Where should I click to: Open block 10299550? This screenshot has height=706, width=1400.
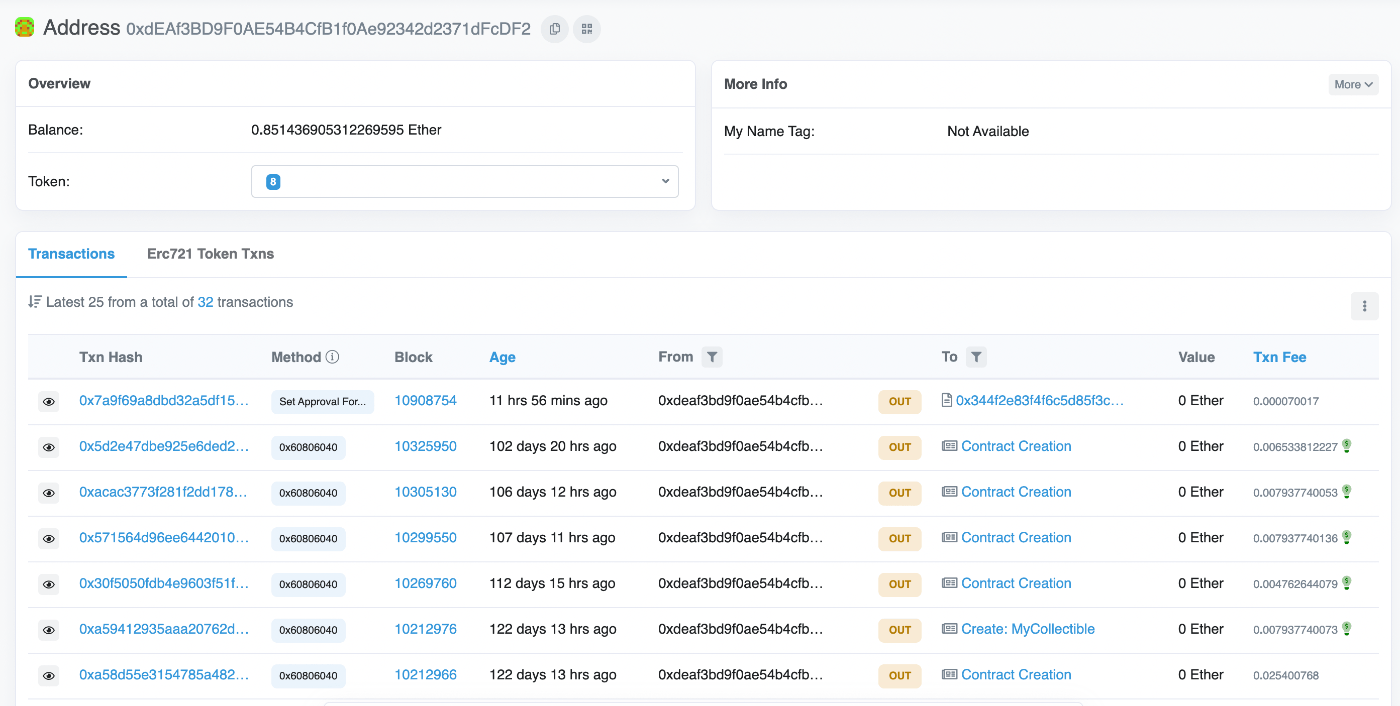tap(425, 537)
